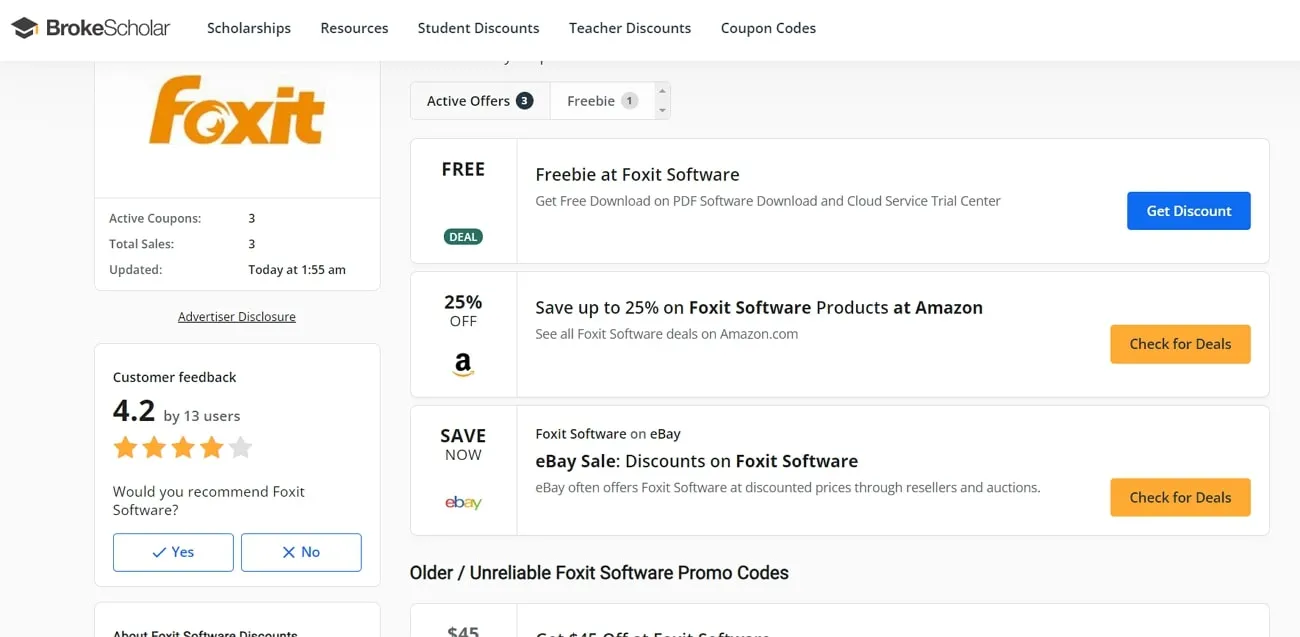Open the Advertiser Disclosure link

coord(236,316)
